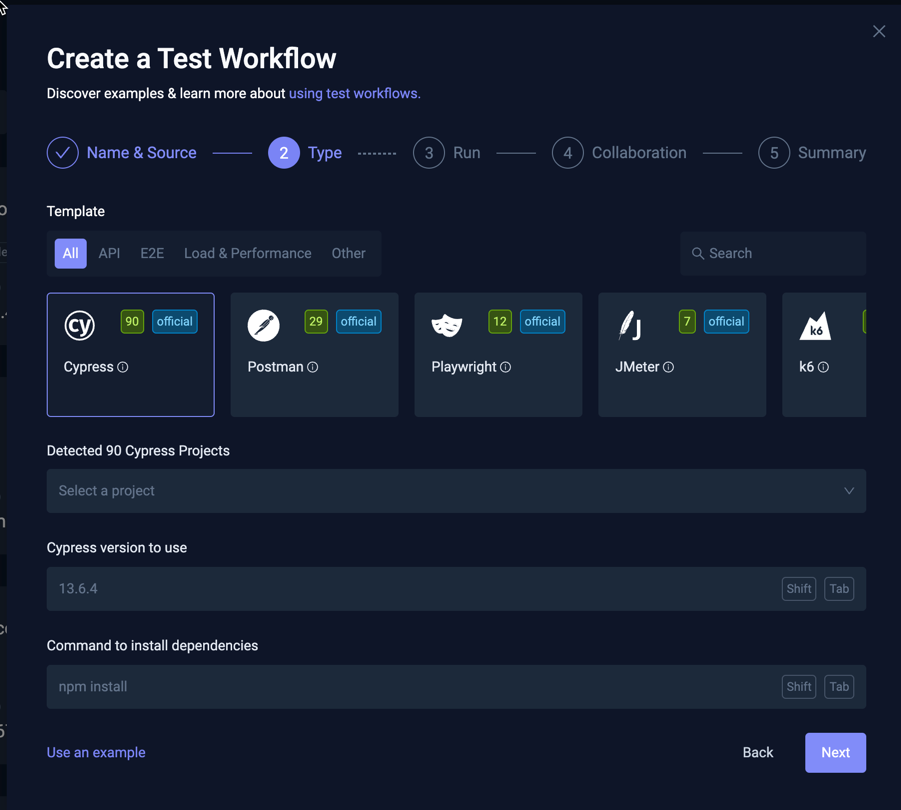
Task: Click the Cypress version input field
Action: pyautogui.click(x=400, y=588)
